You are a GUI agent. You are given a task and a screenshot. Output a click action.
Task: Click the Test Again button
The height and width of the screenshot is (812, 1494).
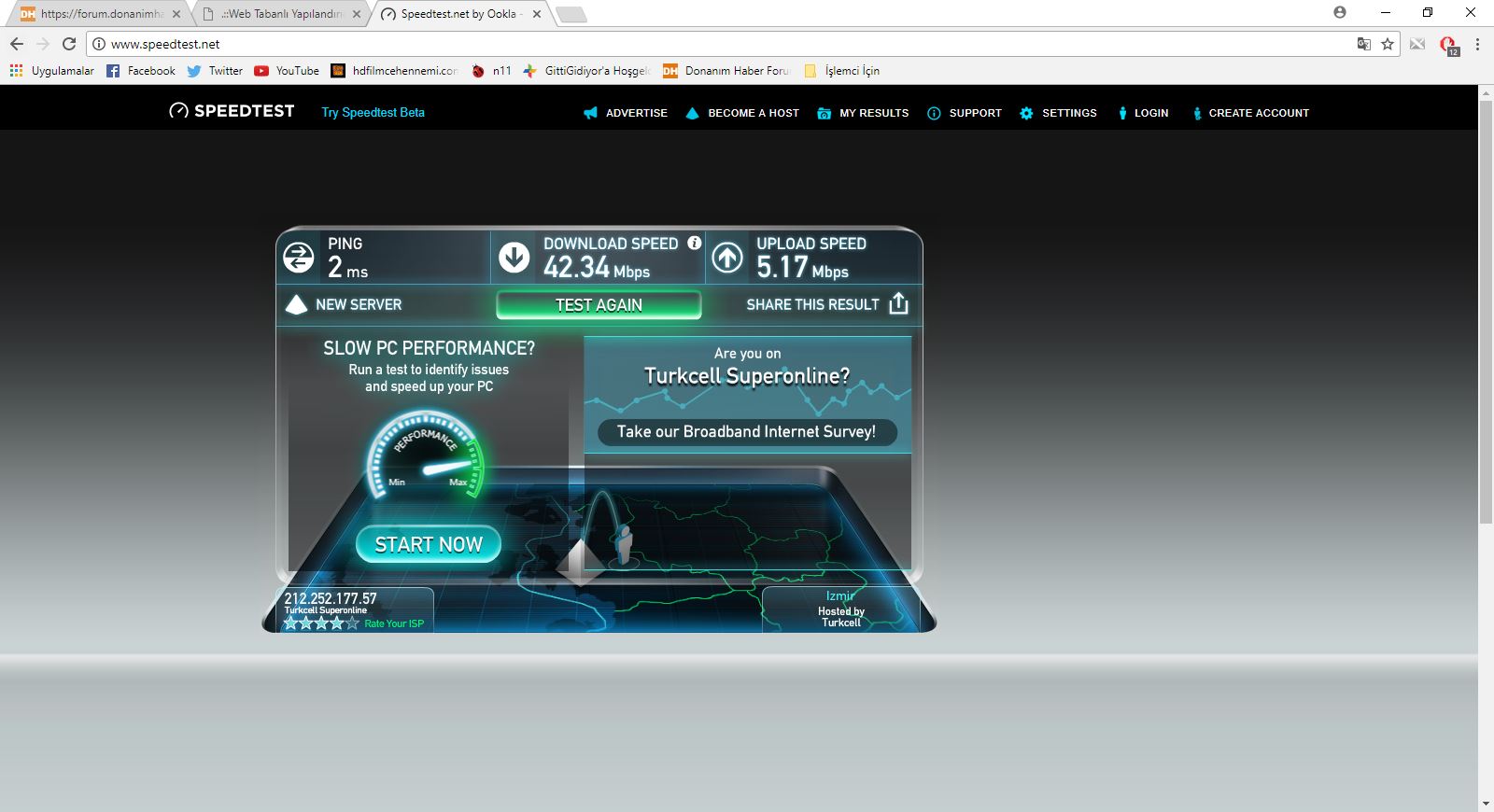click(599, 304)
